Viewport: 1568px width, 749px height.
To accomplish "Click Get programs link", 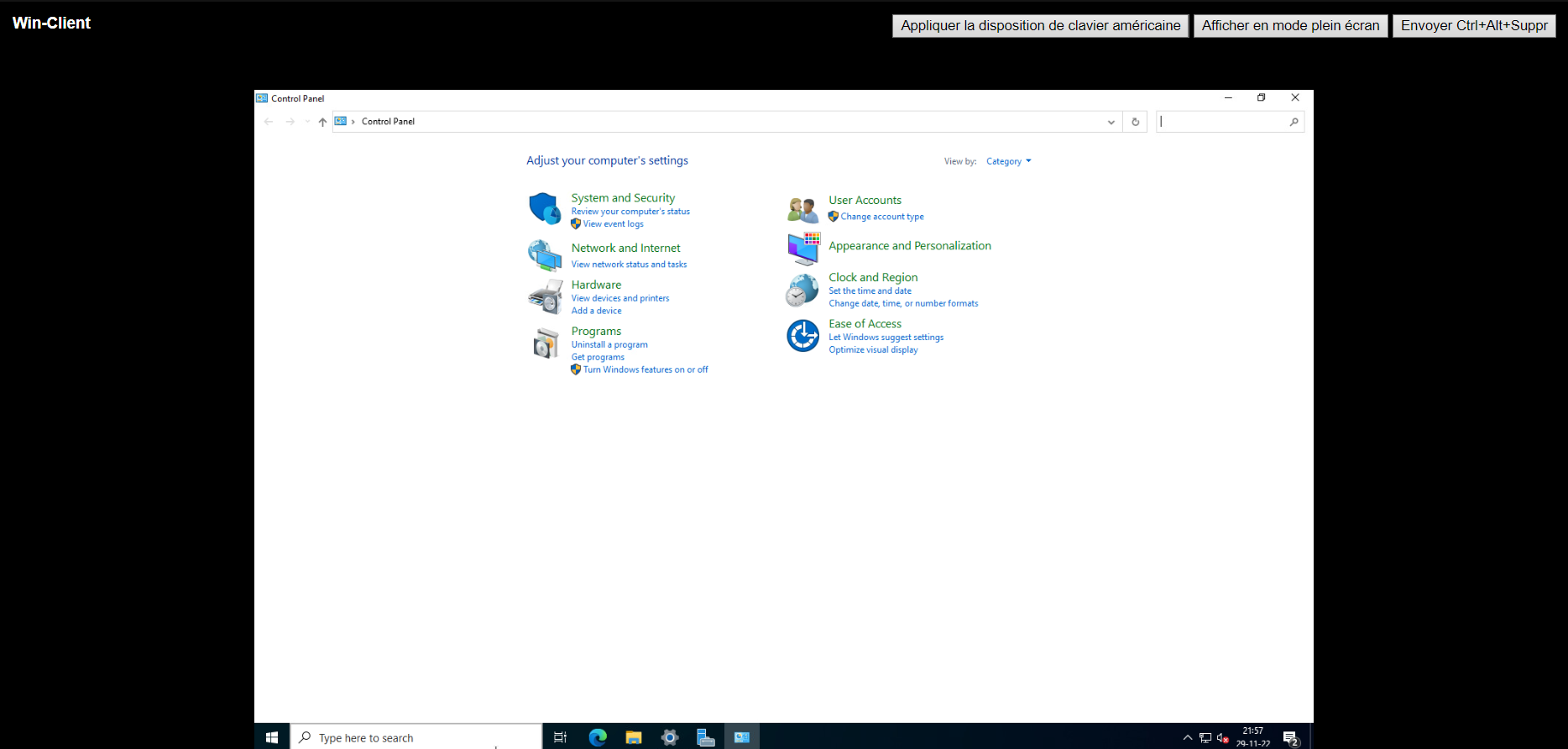I will point(598,357).
